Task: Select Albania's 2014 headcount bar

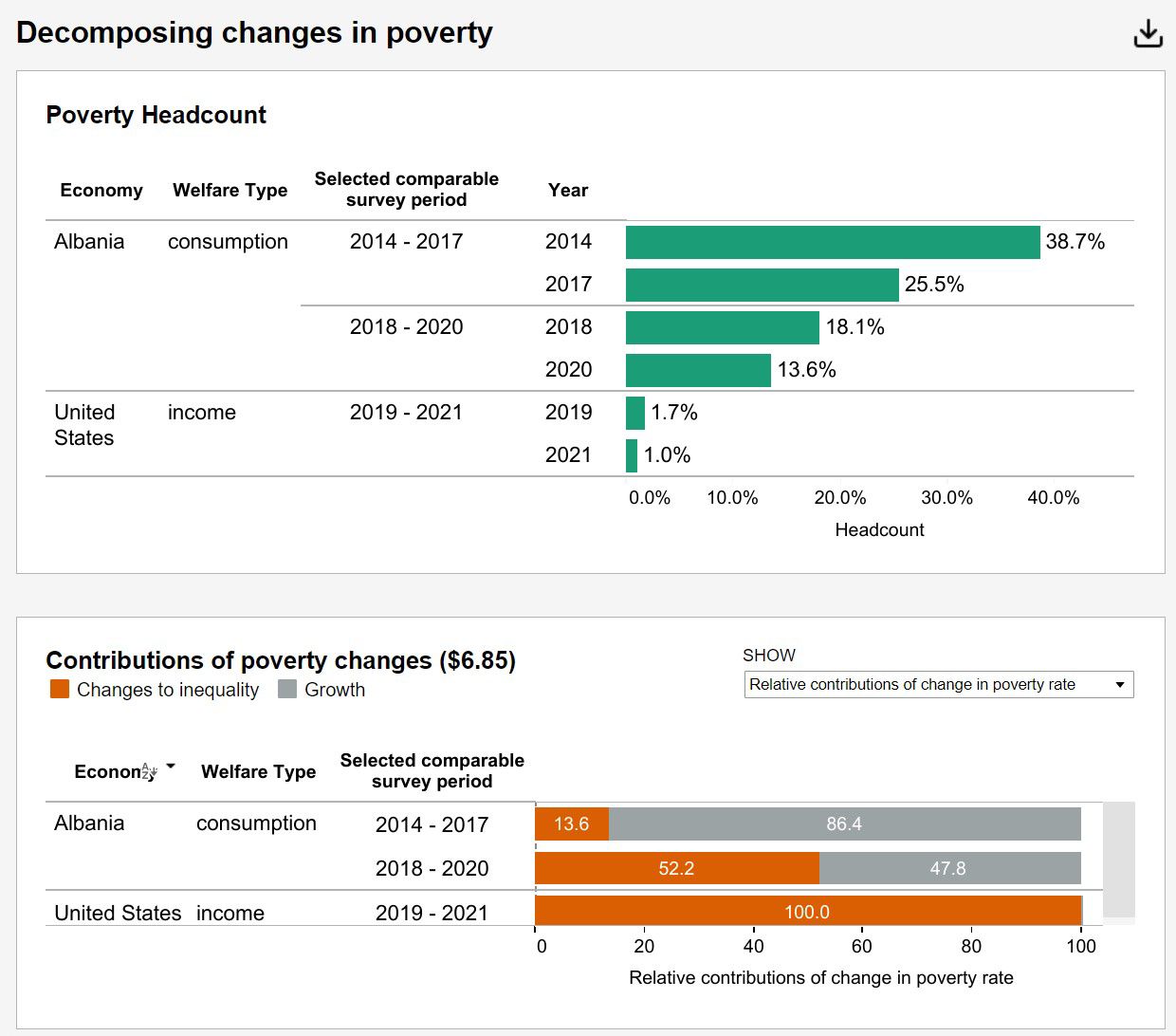Action: pos(833,242)
